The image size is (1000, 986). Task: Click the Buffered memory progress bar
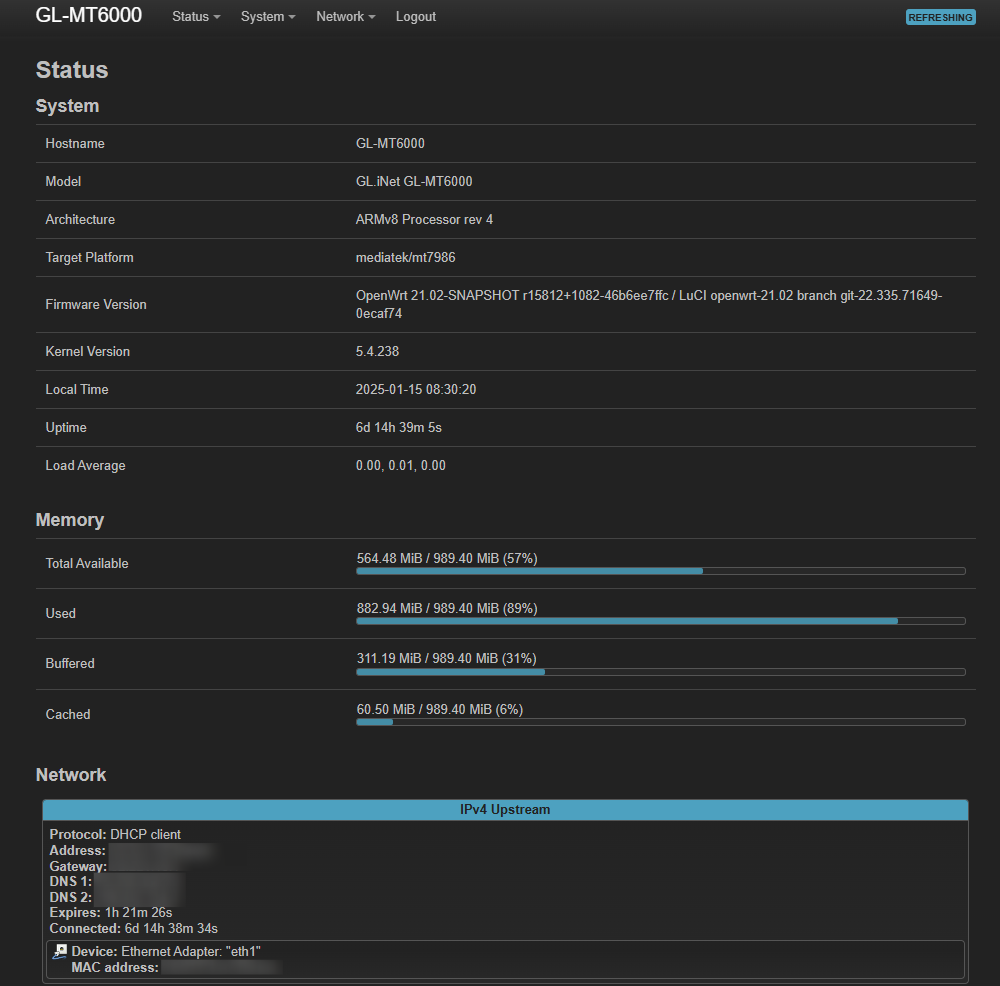[661, 672]
